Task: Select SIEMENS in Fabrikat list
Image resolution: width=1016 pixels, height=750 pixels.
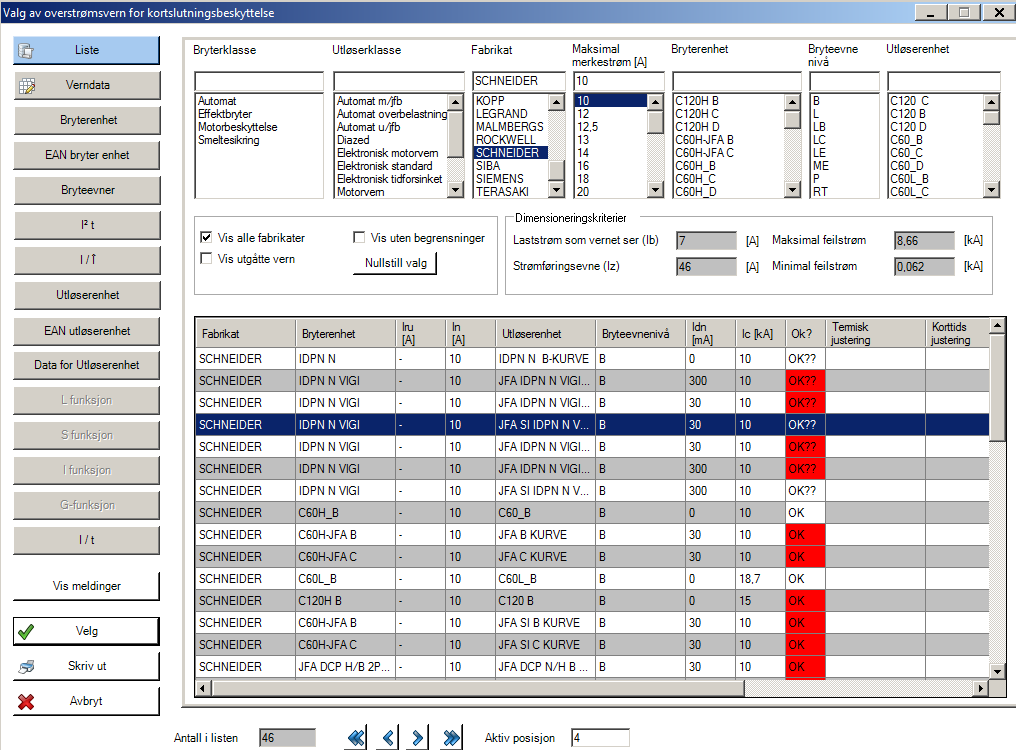Action: [x=500, y=179]
